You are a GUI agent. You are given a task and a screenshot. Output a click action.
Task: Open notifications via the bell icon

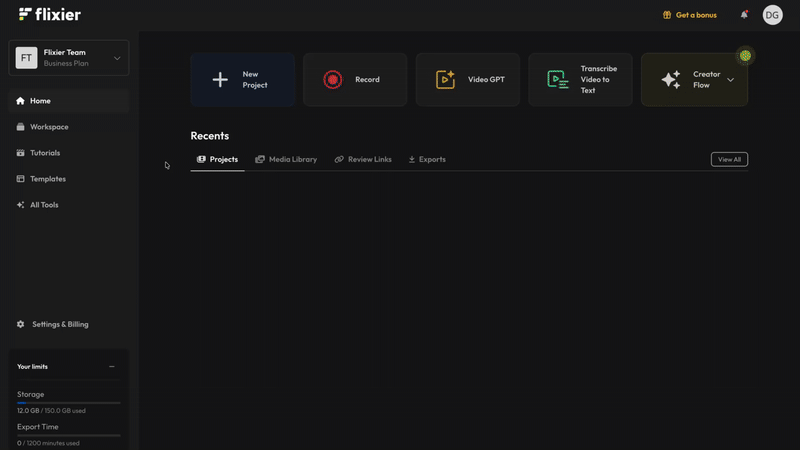744,15
